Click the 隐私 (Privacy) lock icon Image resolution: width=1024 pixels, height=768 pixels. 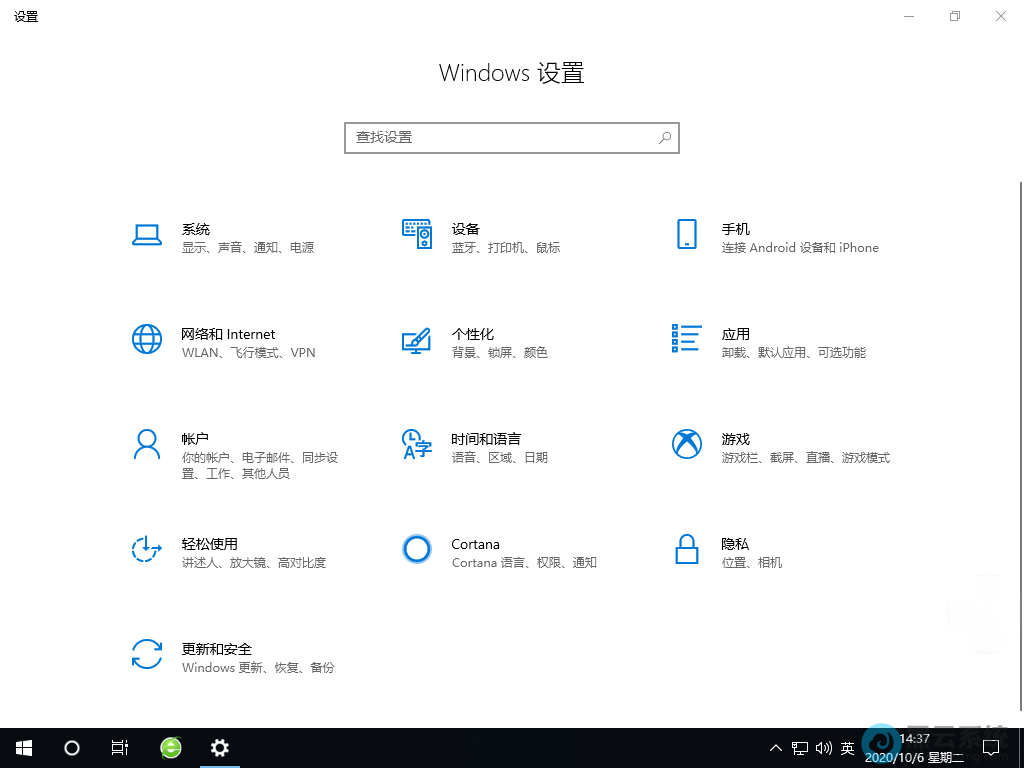(686, 549)
